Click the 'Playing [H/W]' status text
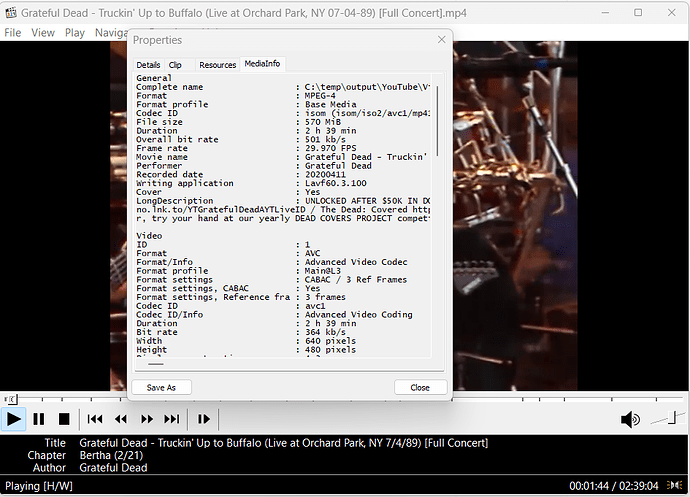The height and width of the screenshot is (497, 690). coord(39,486)
